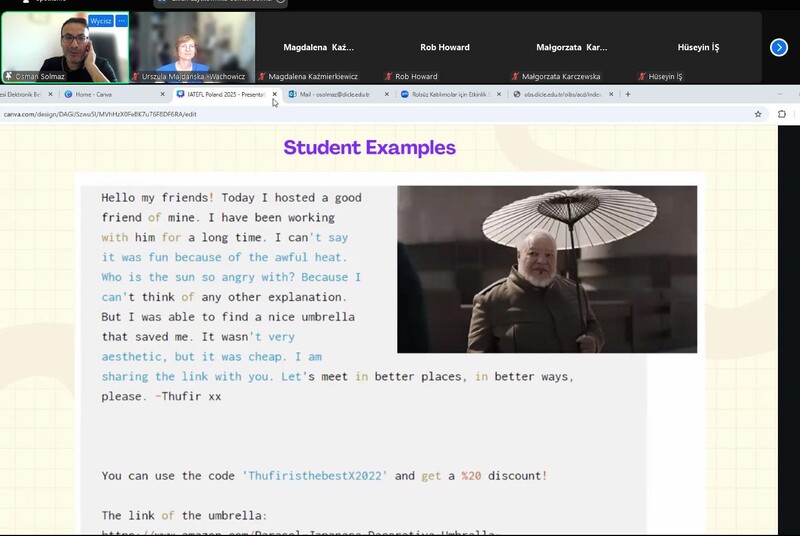
Task: Click the '%20' discount value
Action: [x=471, y=476]
